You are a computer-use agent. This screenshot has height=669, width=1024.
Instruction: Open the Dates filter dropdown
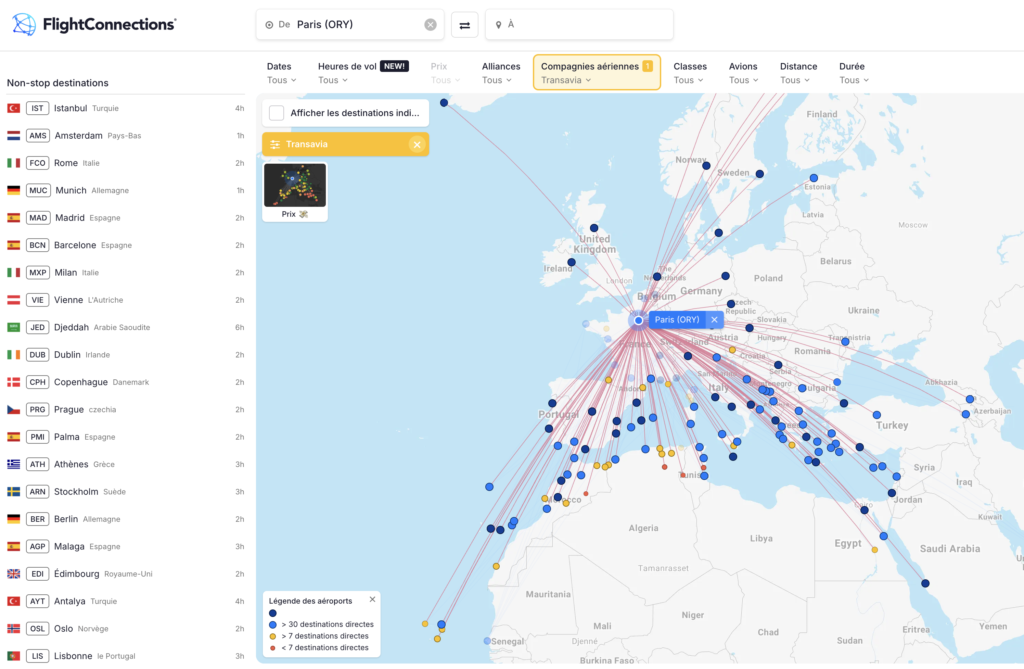281,73
